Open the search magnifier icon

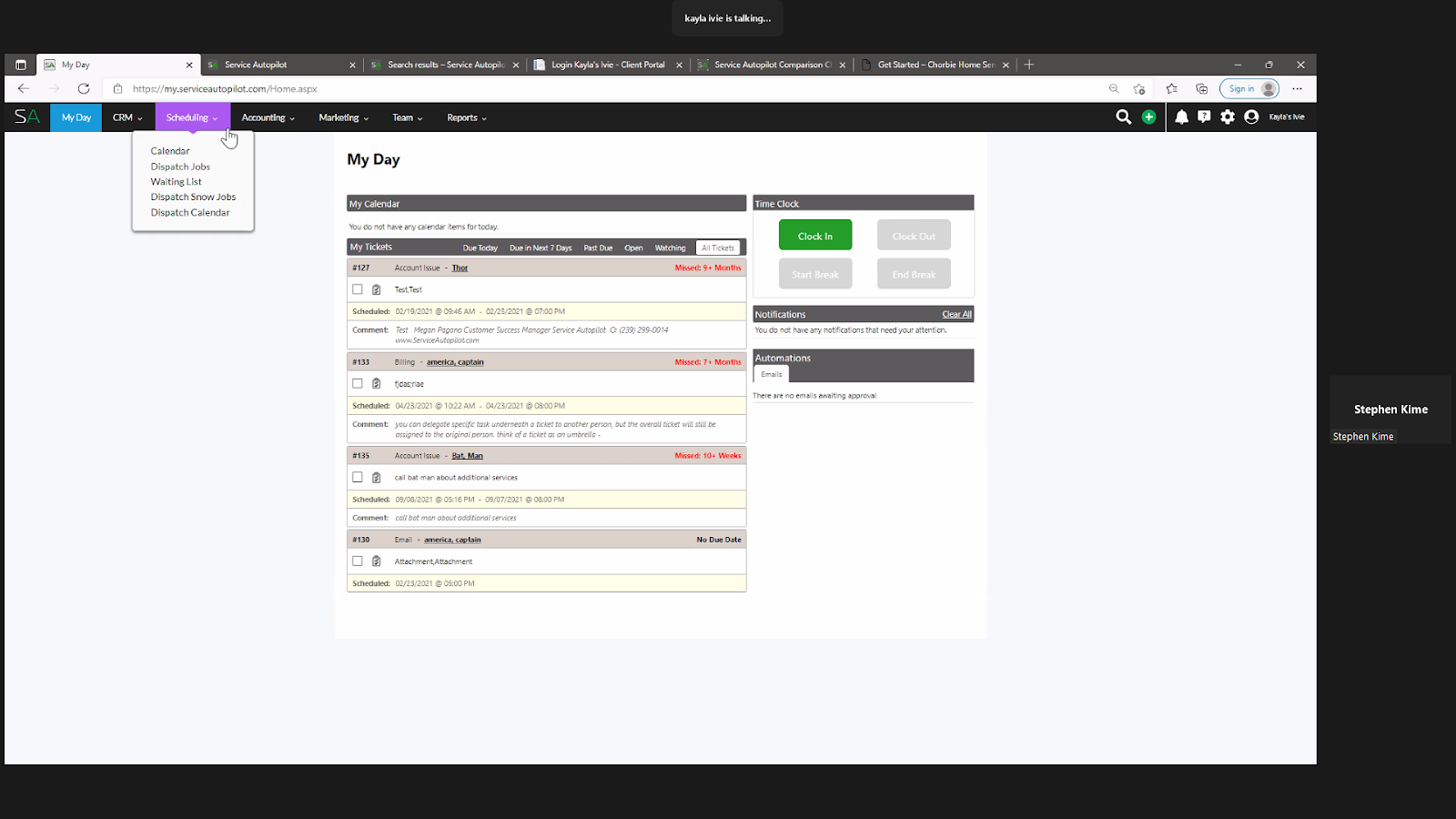pyautogui.click(x=1124, y=116)
